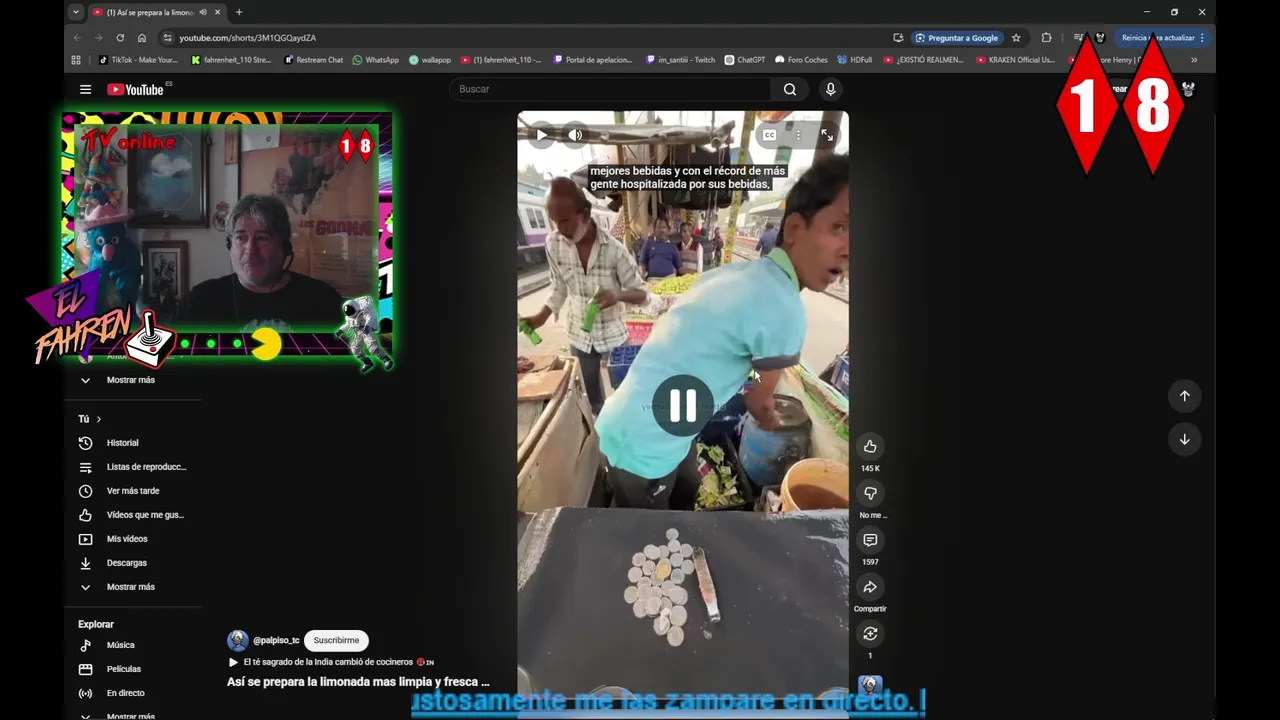Show more bookmarks overflow chevron
1280x720 pixels.
(1193, 60)
